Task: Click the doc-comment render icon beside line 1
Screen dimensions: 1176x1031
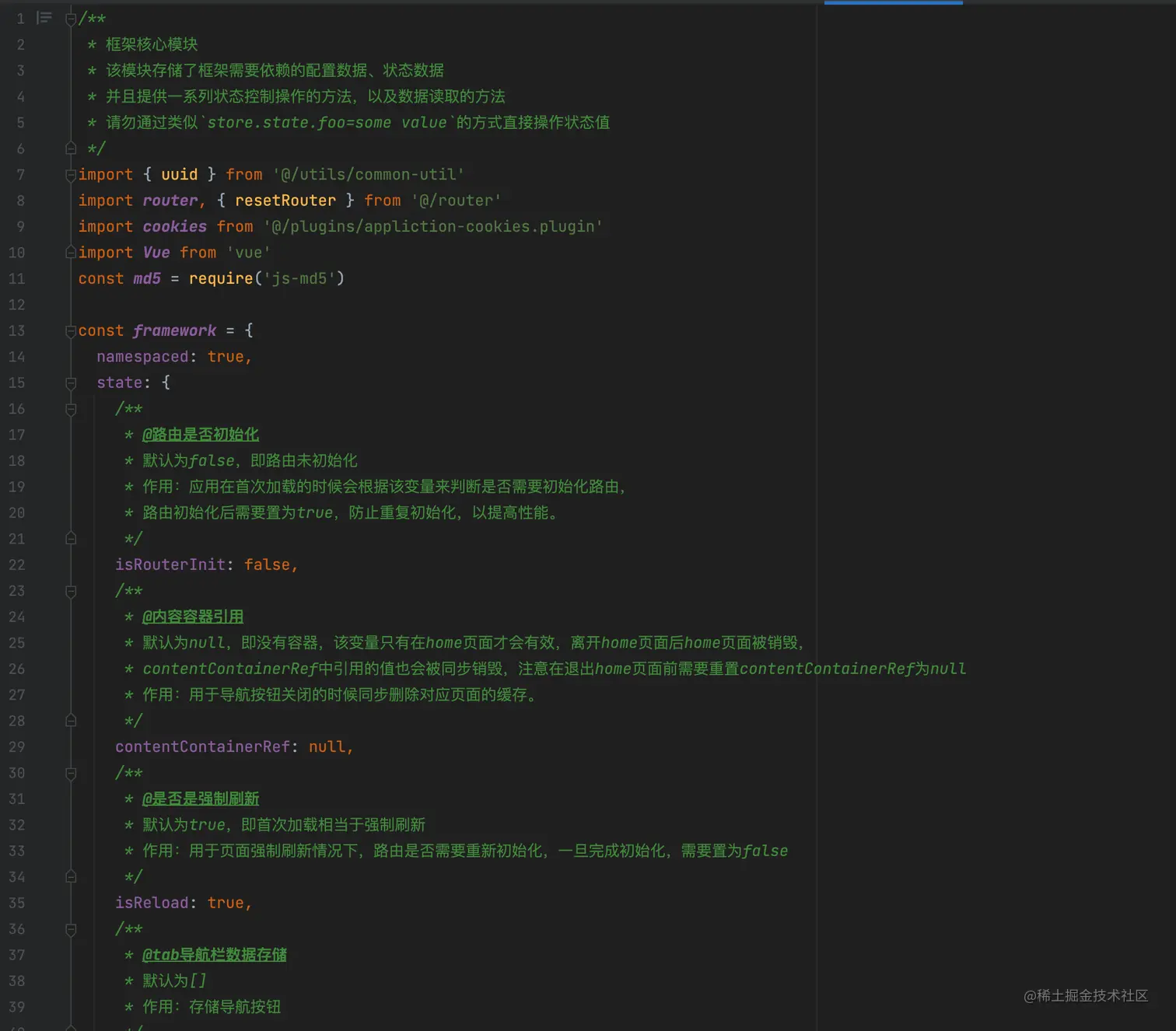Action: tap(44, 18)
